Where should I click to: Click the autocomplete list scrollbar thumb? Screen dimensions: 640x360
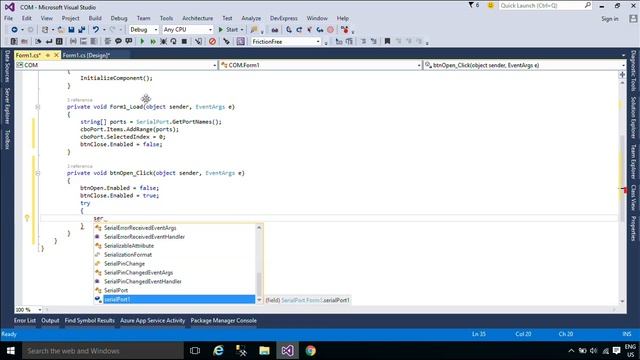pyautogui.click(x=259, y=284)
